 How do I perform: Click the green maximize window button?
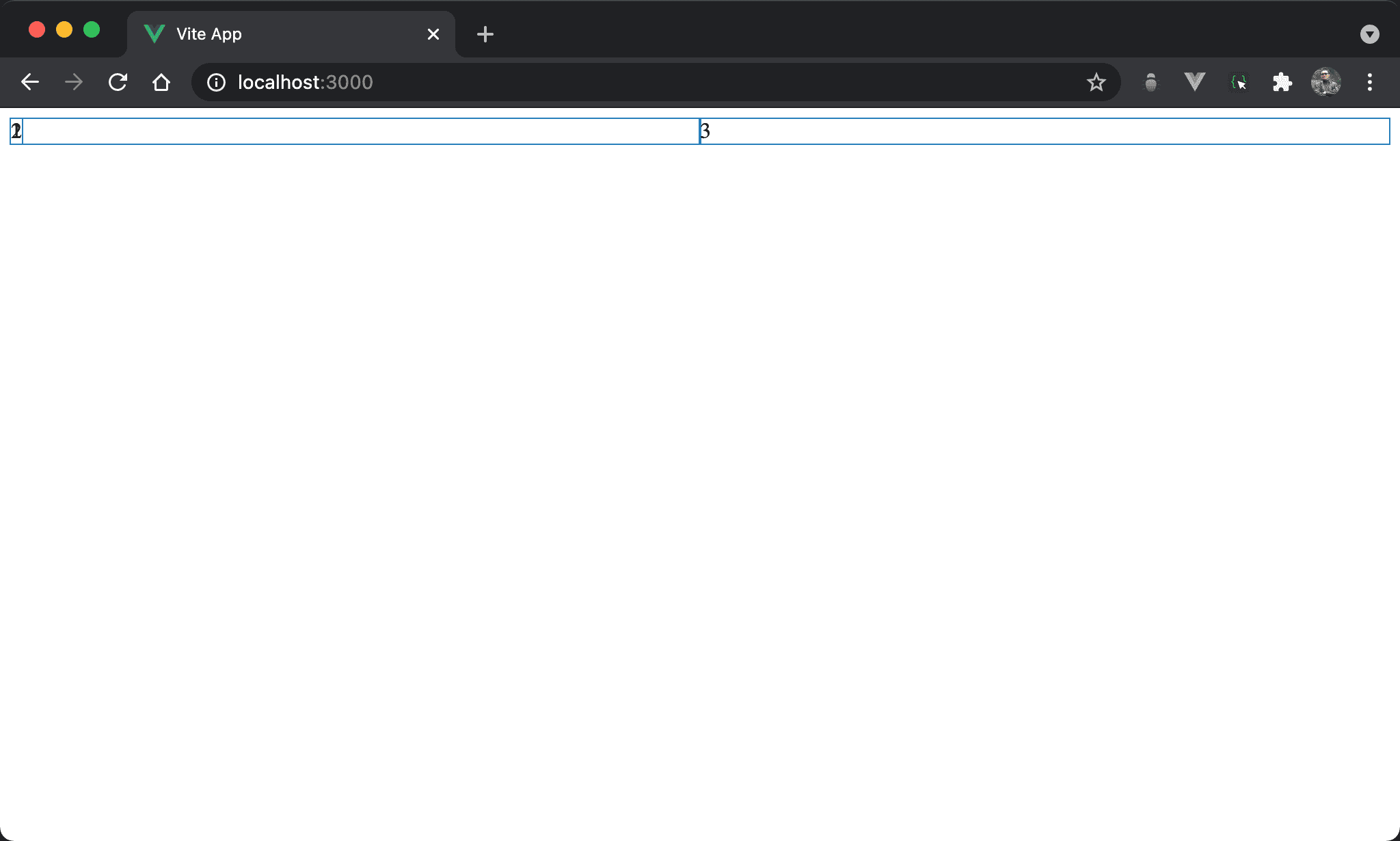92,30
